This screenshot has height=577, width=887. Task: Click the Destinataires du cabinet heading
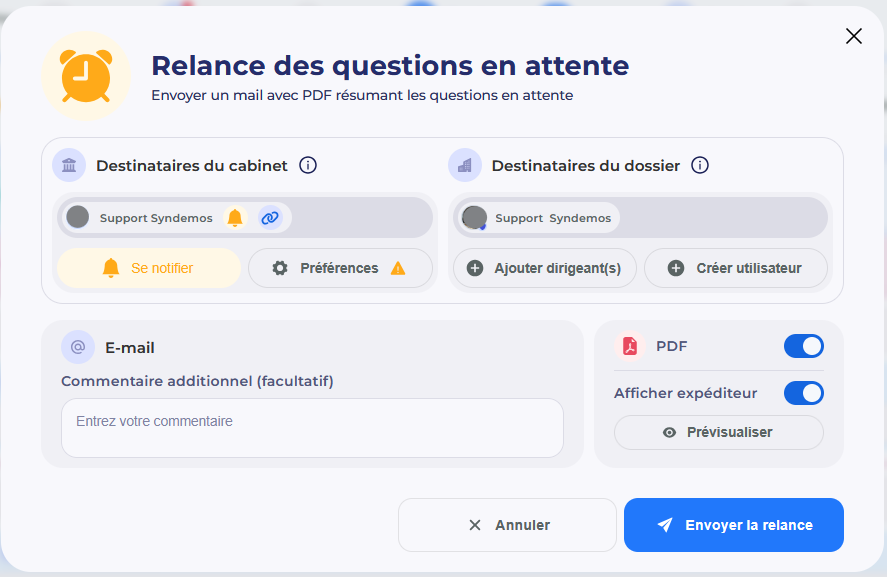click(192, 166)
